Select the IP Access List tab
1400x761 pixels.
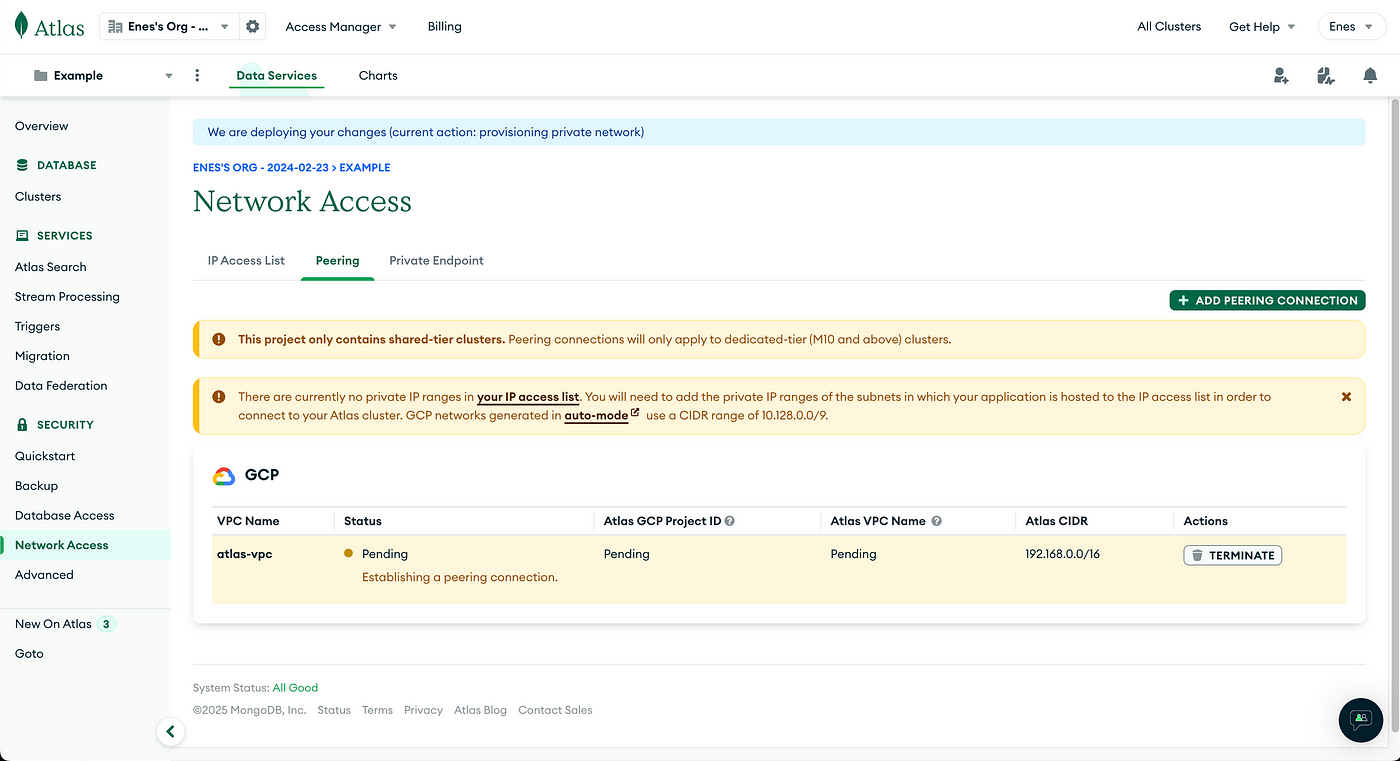[246, 261]
